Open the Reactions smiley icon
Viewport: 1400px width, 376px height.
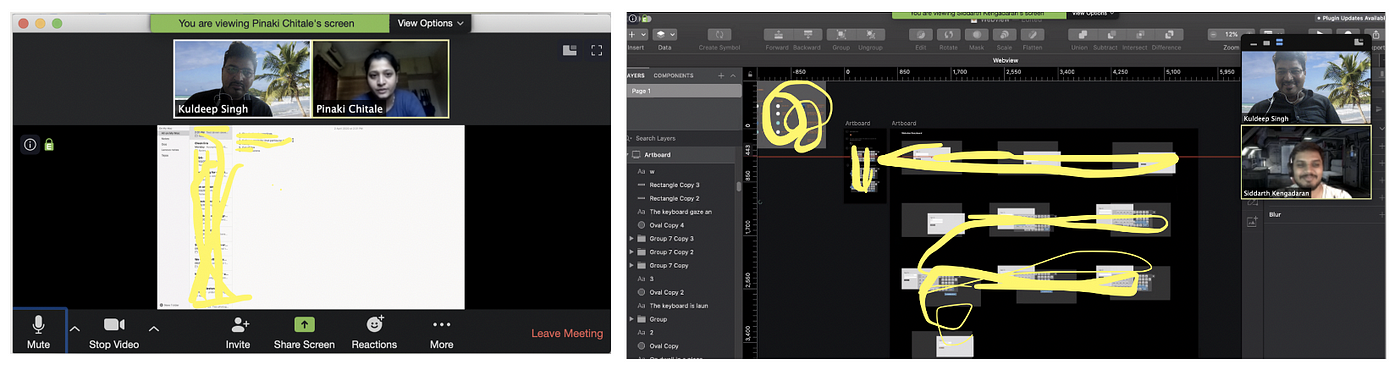click(374, 325)
